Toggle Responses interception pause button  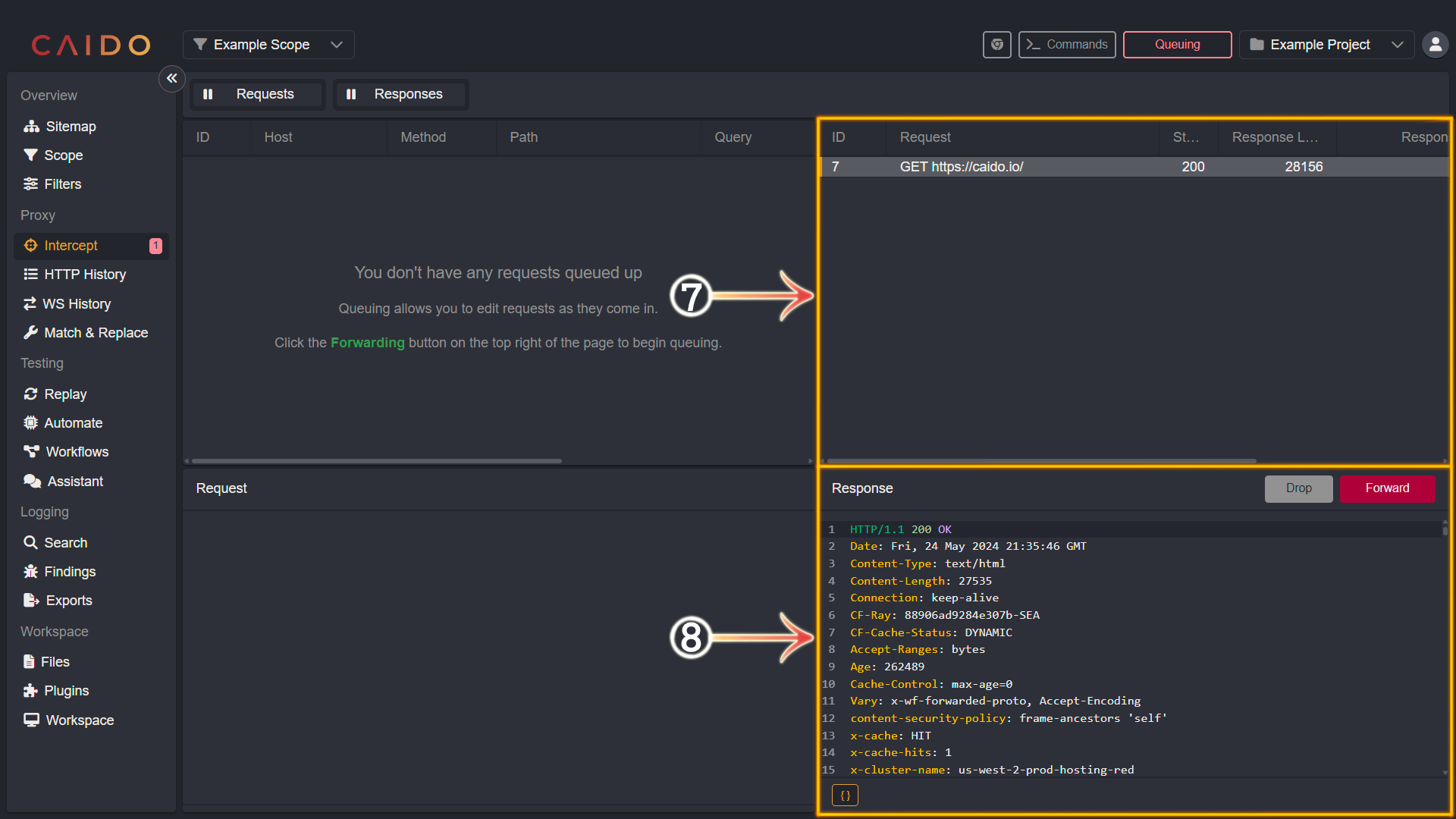tap(400, 94)
